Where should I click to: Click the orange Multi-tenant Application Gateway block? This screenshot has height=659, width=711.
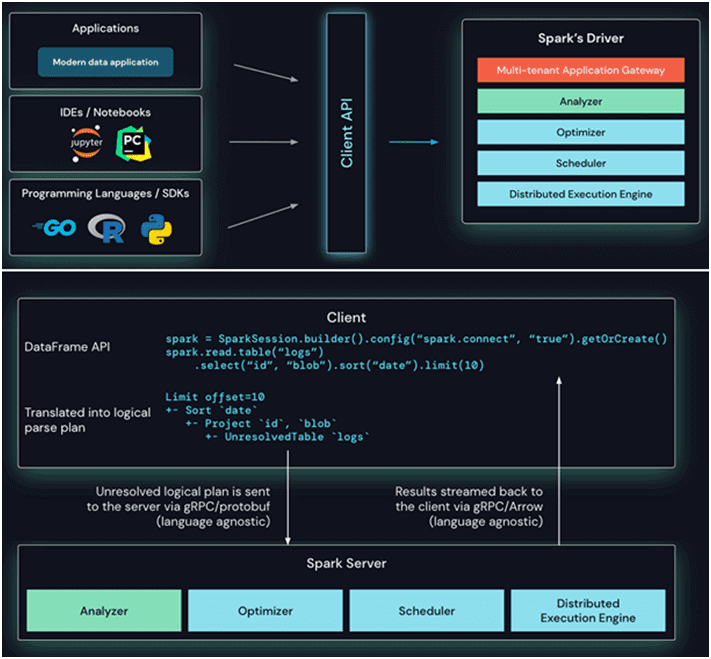[581, 70]
